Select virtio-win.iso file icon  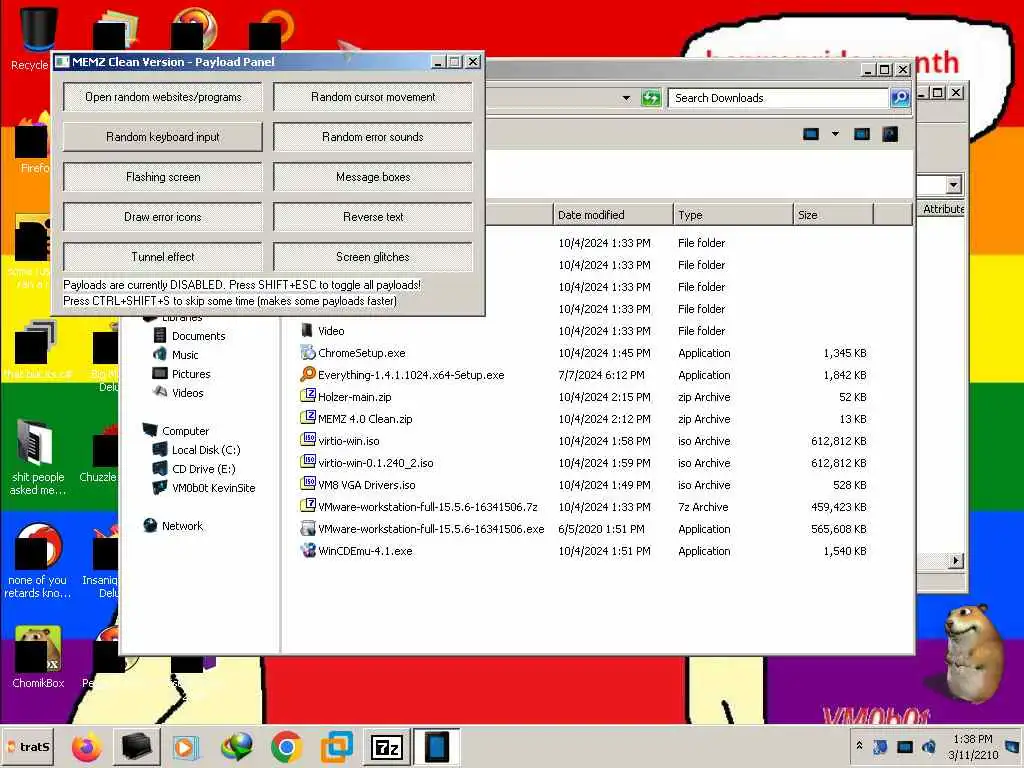tap(308, 440)
